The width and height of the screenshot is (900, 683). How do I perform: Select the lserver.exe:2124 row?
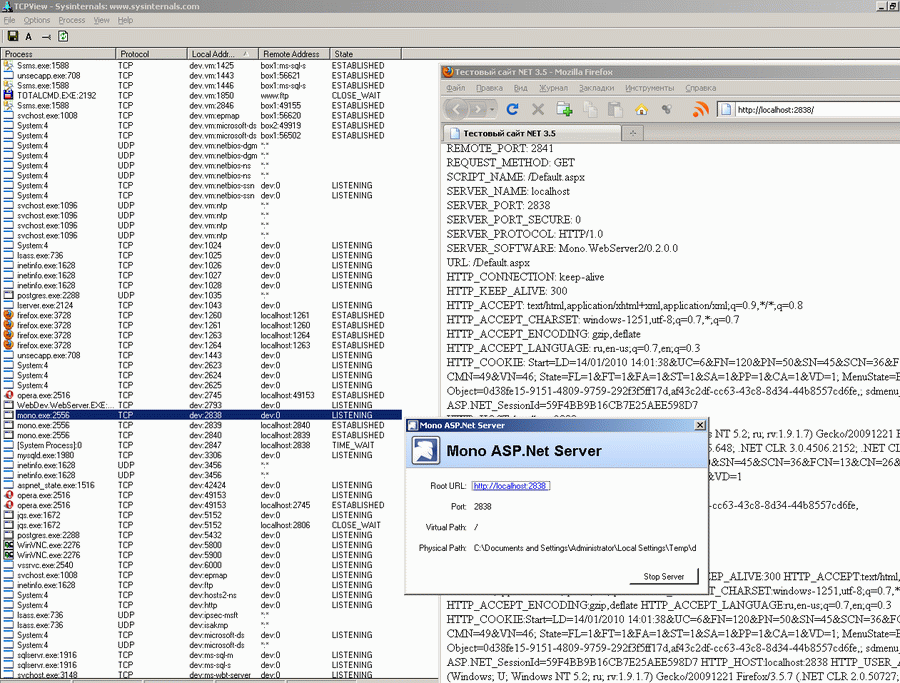pyautogui.click(x=201, y=305)
